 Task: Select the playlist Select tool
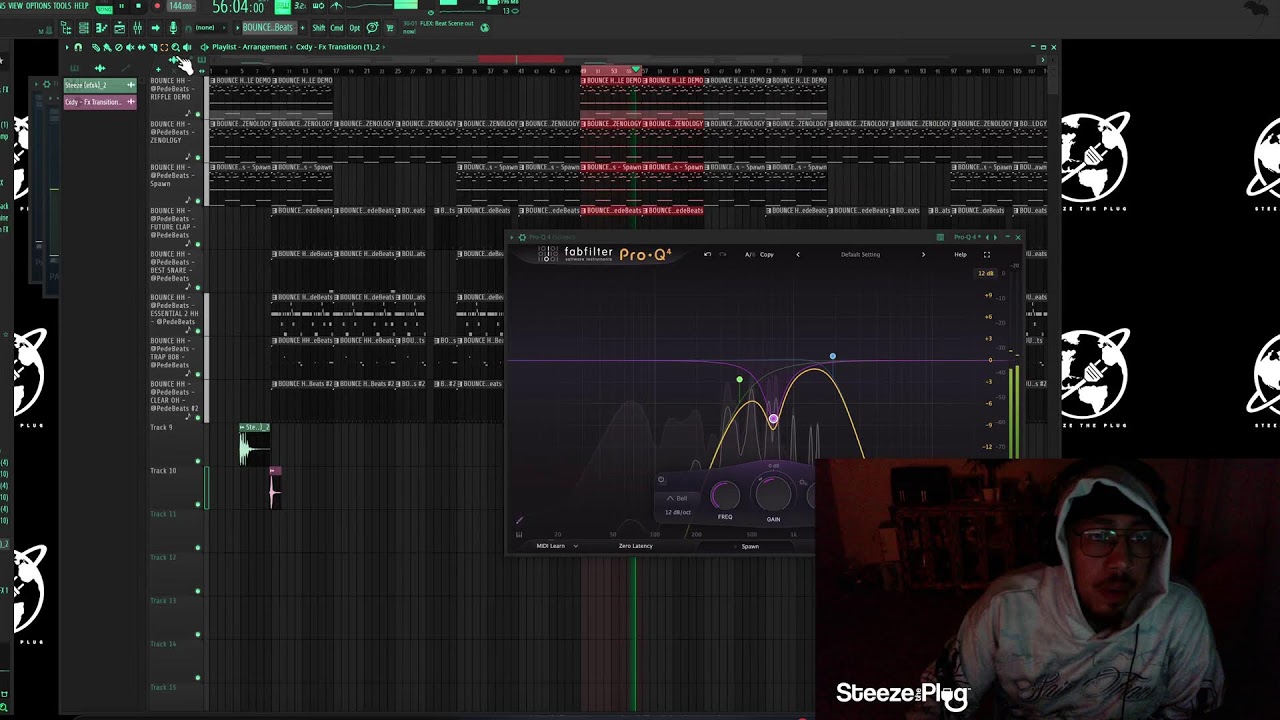[164, 47]
